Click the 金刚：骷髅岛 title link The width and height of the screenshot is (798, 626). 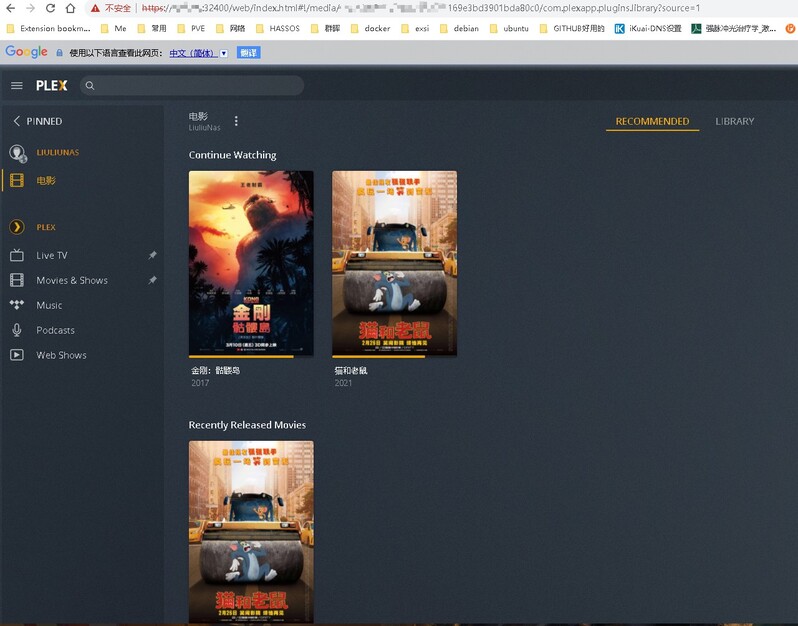(x=215, y=371)
